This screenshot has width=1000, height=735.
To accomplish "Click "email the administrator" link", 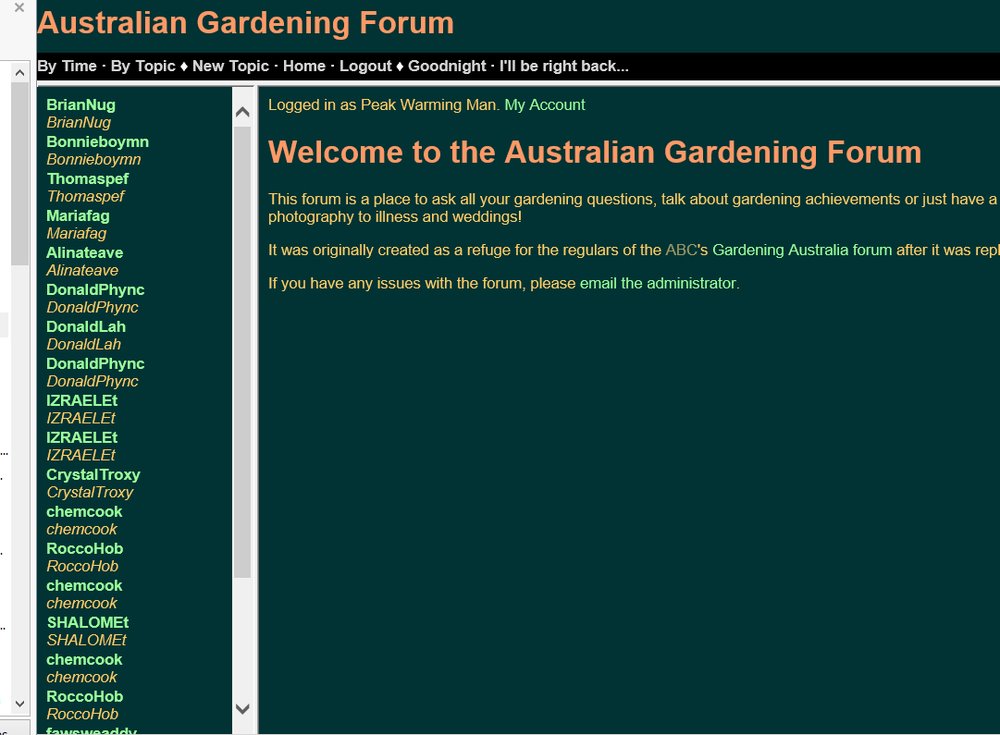I will point(657,283).
